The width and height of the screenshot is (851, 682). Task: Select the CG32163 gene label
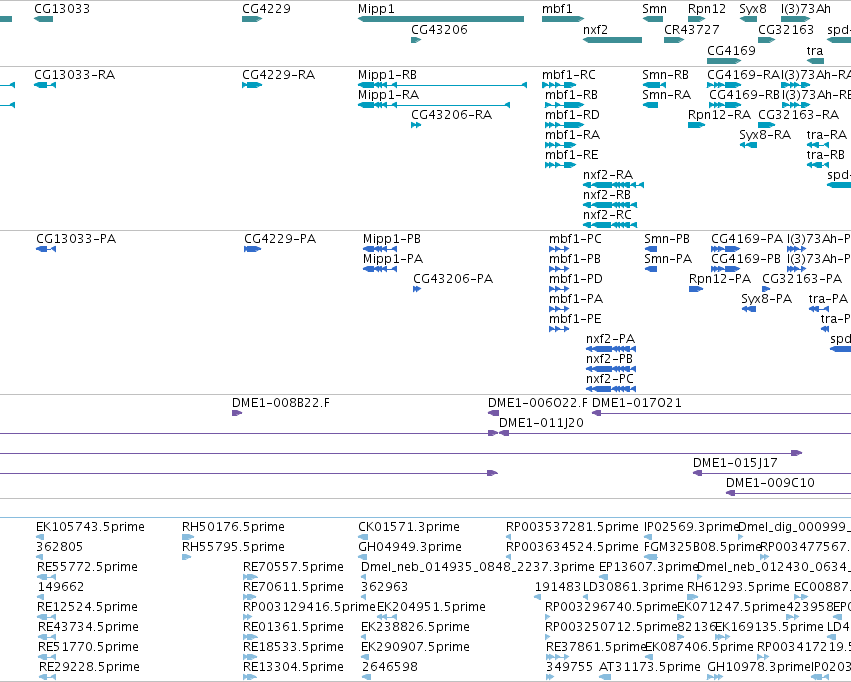[785, 29]
